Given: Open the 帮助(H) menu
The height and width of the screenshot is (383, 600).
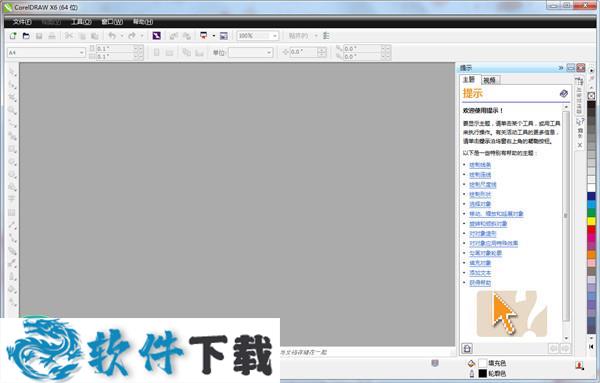Looking at the screenshot, I should [143, 22].
